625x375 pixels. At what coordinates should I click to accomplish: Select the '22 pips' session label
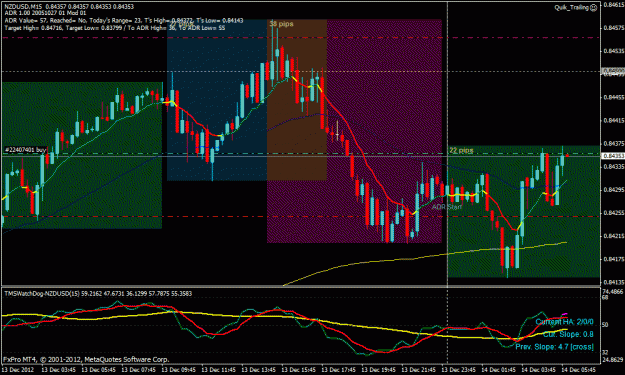[461, 150]
